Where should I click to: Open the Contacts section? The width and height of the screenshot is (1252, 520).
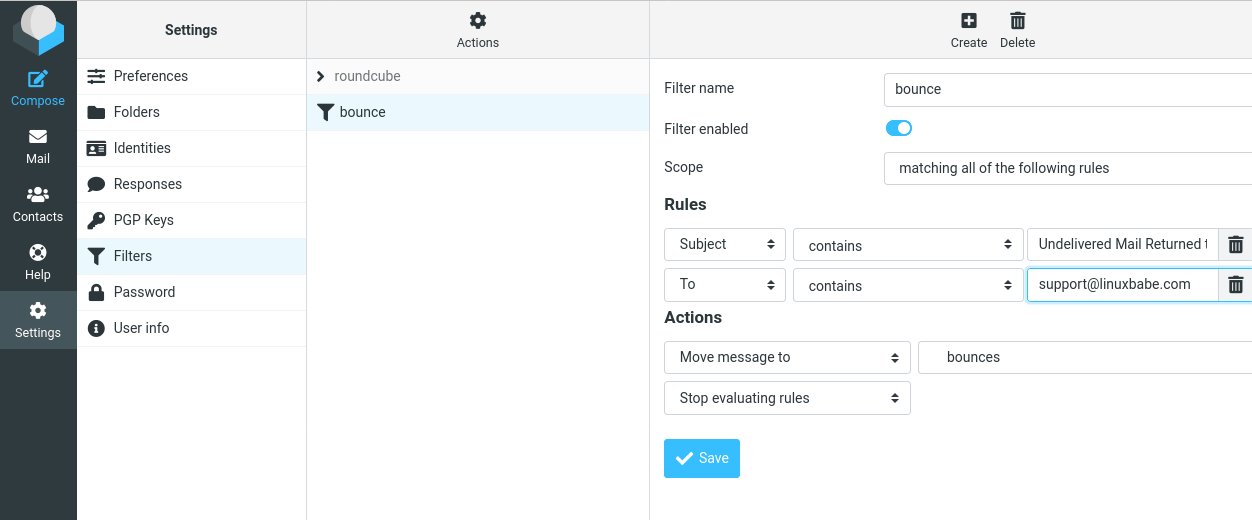coord(38,204)
